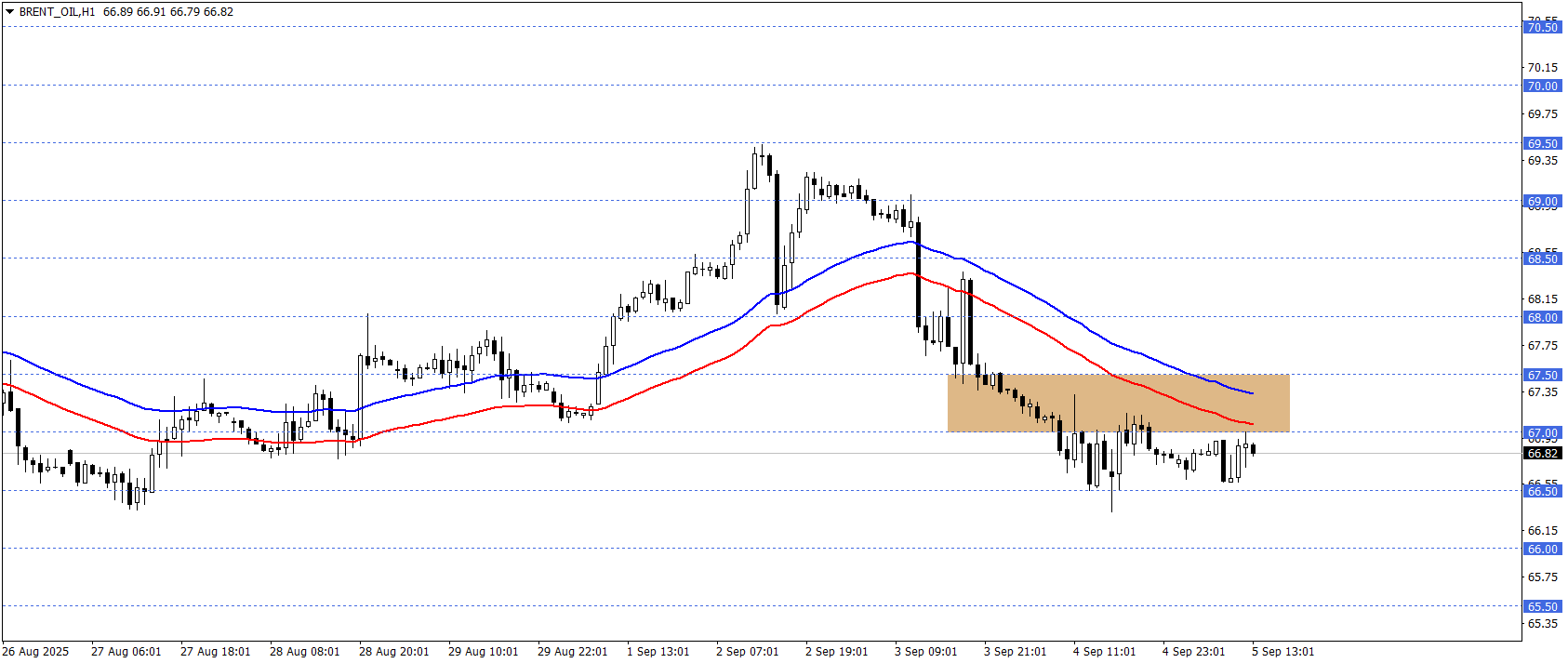Click the 70.15 price scale value
The height and width of the screenshot is (663, 1568).
(x=1543, y=68)
